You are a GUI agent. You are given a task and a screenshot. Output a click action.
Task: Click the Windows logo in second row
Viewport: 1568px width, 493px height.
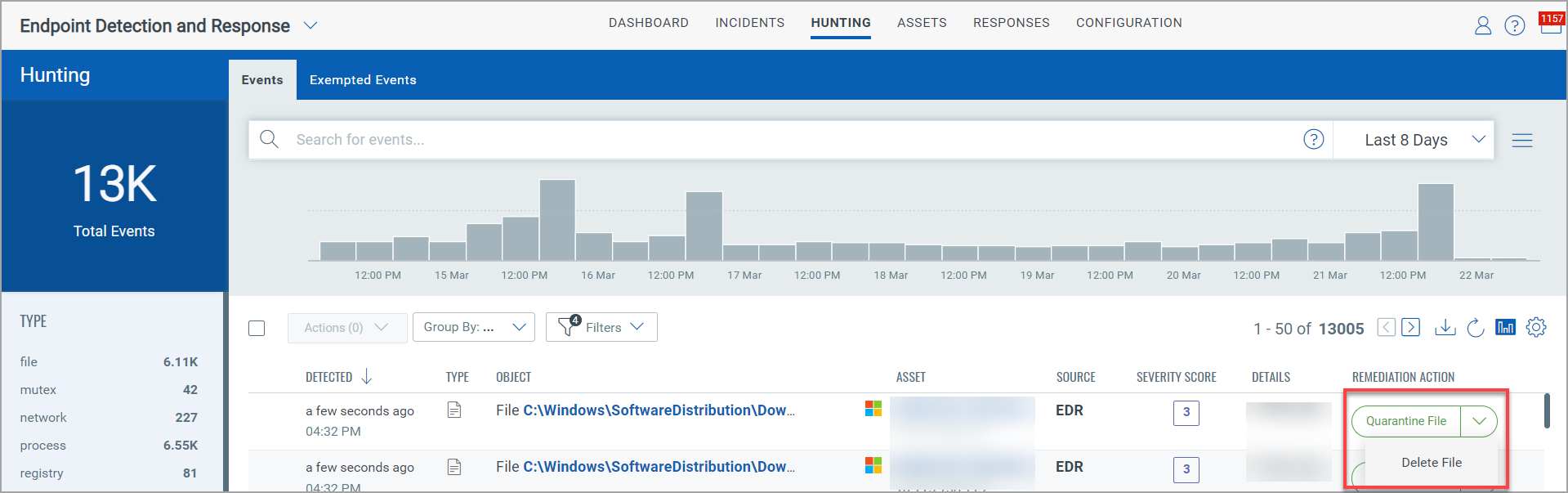(x=873, y=465)
